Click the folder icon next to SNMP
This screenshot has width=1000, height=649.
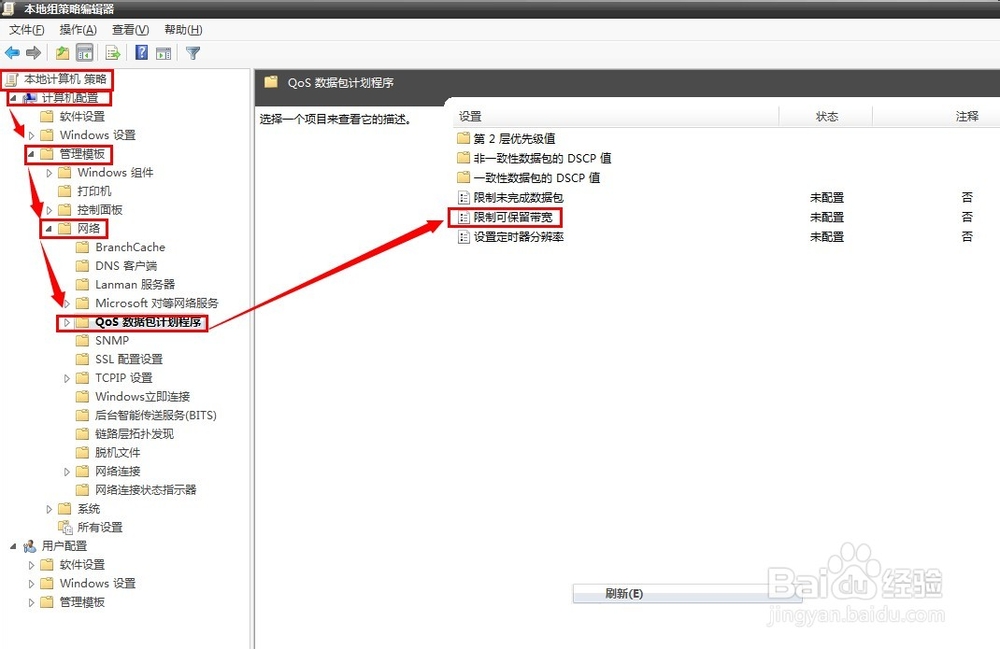[x=82, y=340]
